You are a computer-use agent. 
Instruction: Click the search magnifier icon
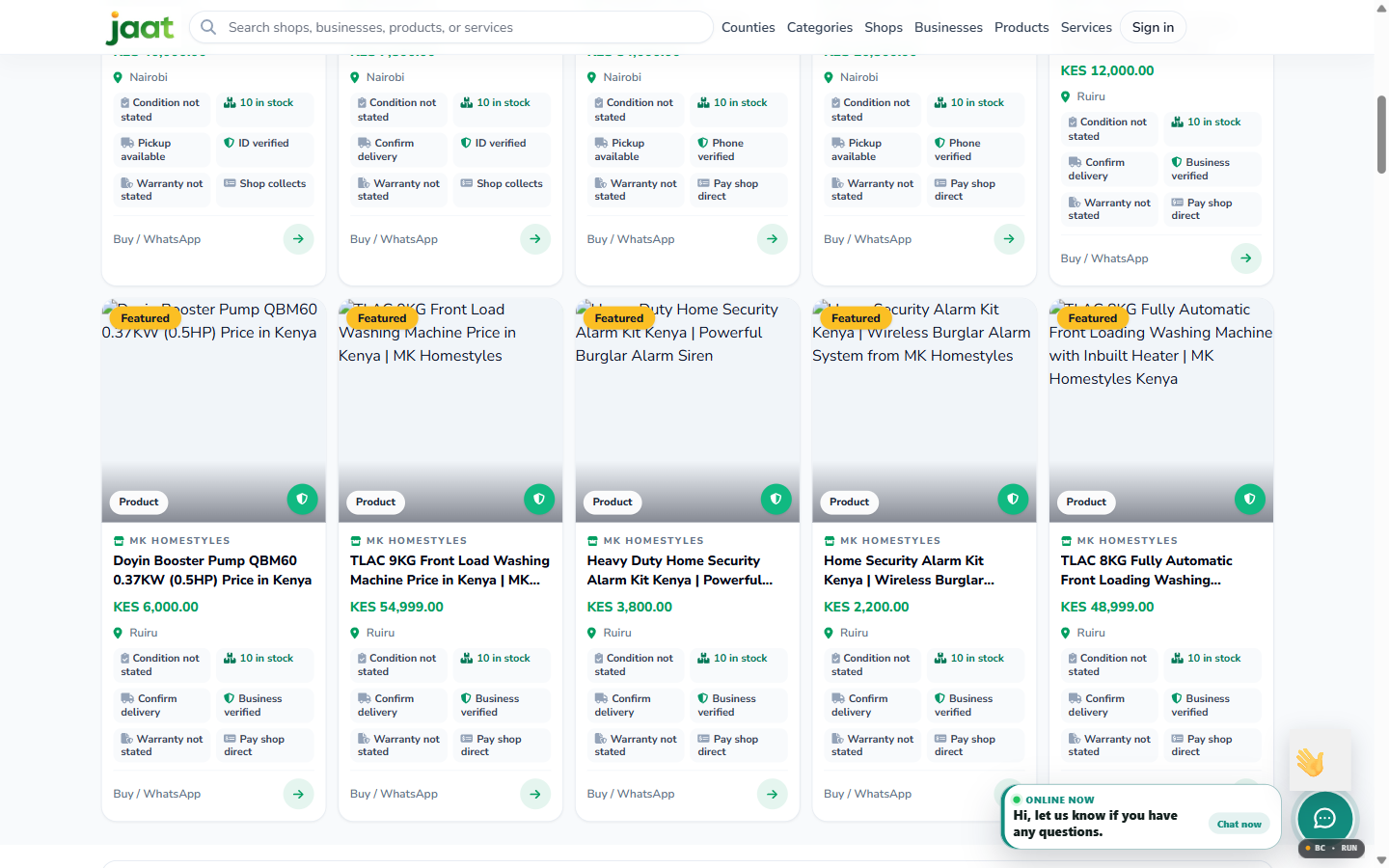[x=208, y=27]
